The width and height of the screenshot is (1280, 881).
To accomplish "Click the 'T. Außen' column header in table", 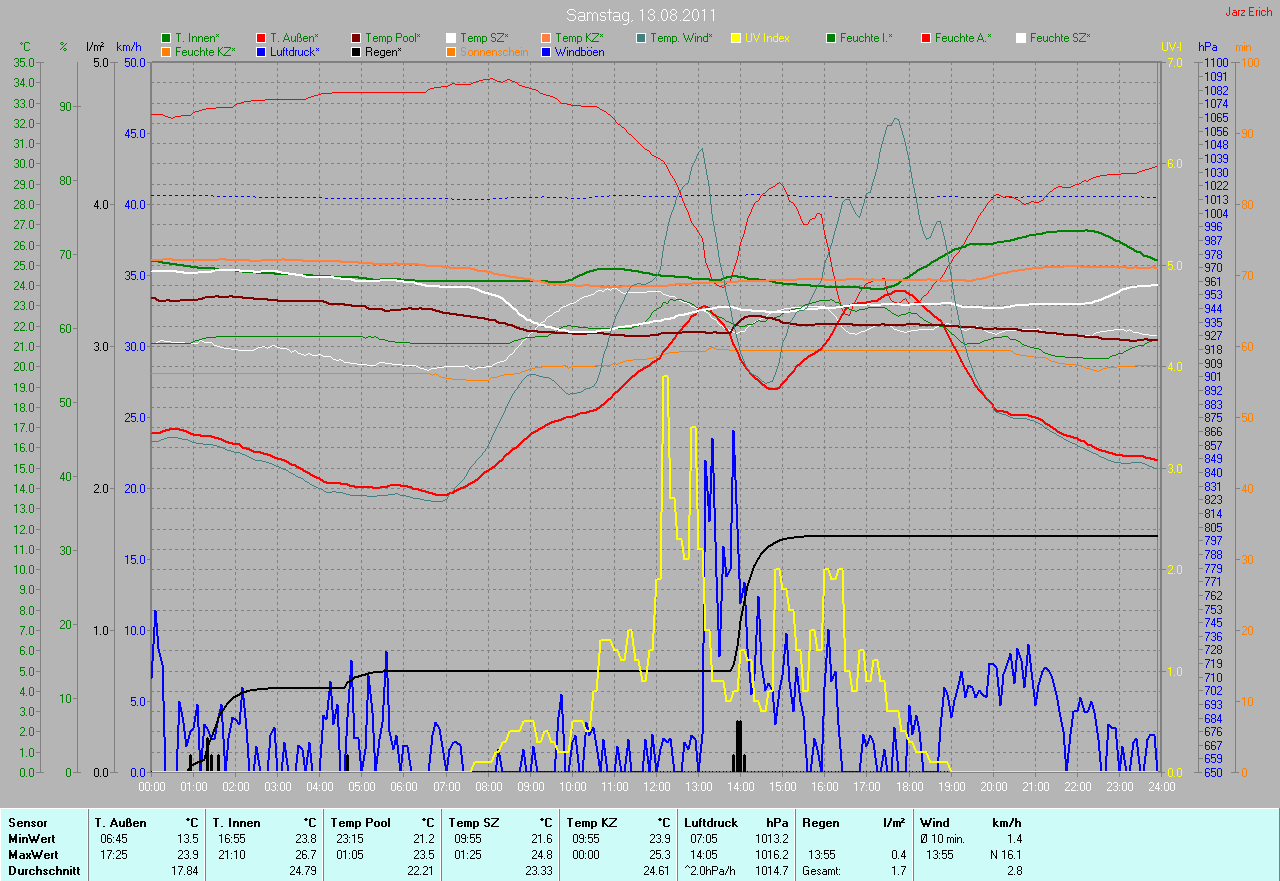I will [x=120, y=822].
